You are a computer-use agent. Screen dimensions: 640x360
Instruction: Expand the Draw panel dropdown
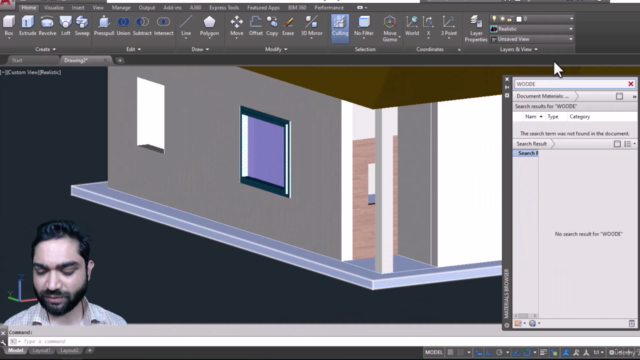point(200,49)
